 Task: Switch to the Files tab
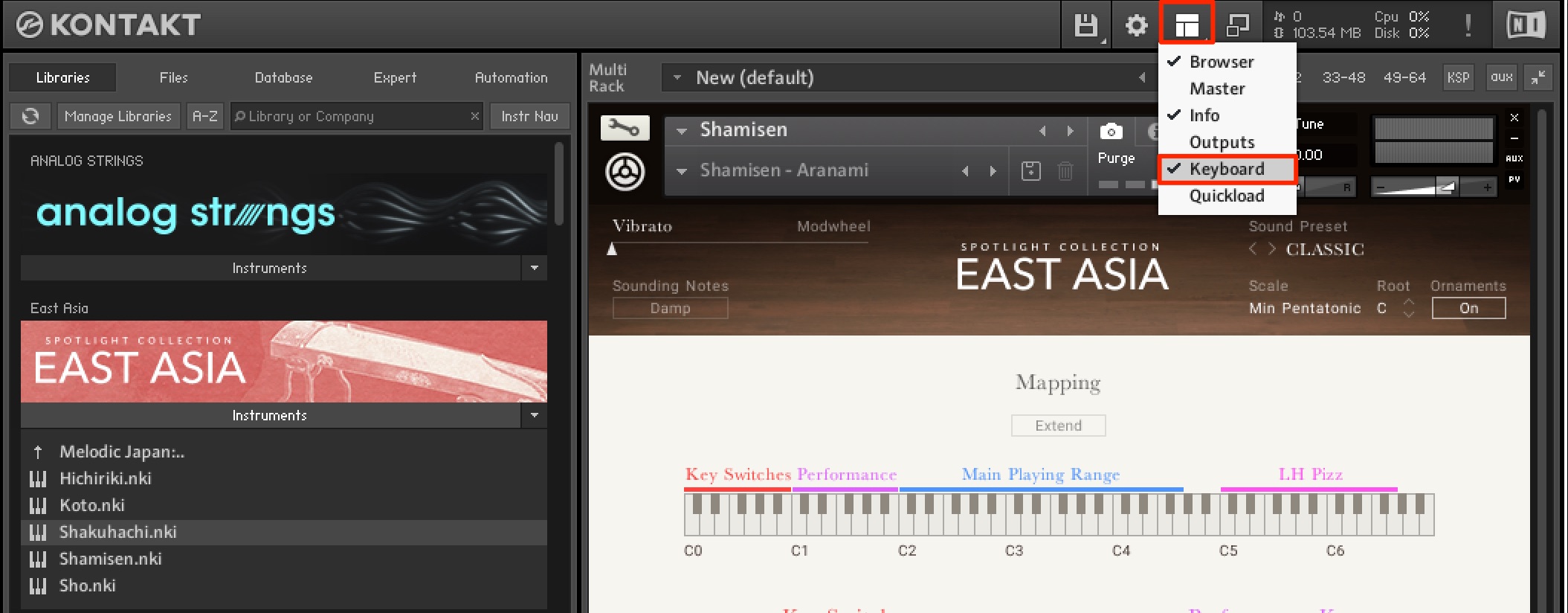click(x=173, y=77)
